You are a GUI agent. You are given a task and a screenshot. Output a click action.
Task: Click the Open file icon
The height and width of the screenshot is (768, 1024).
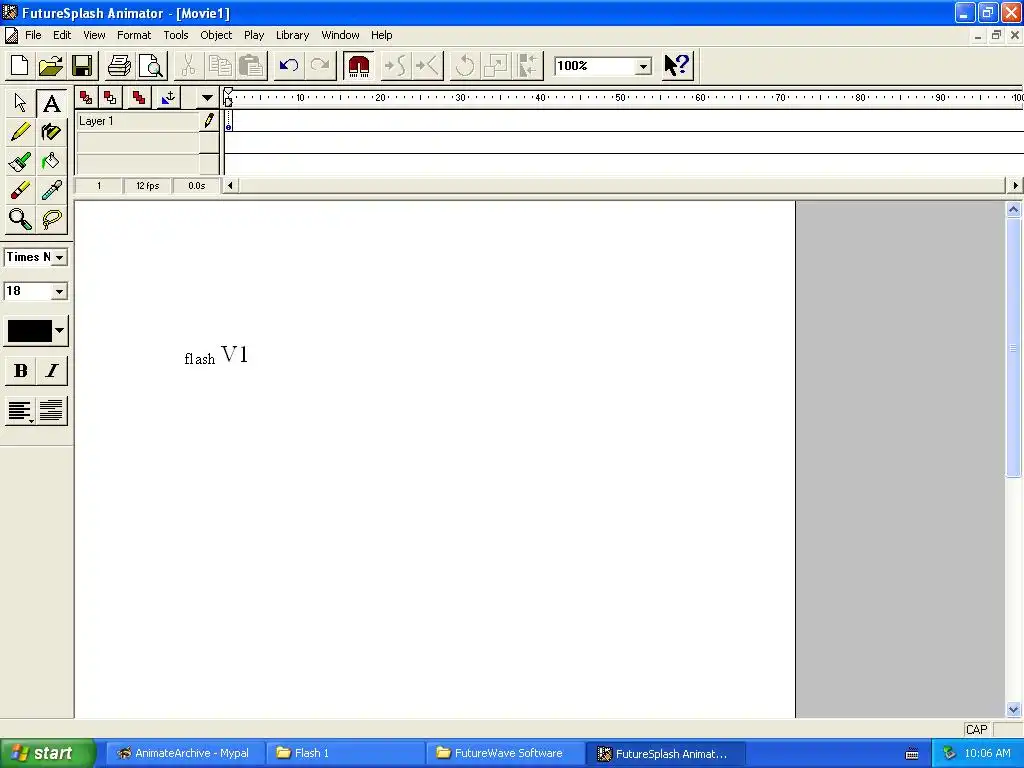pos(51,65)
